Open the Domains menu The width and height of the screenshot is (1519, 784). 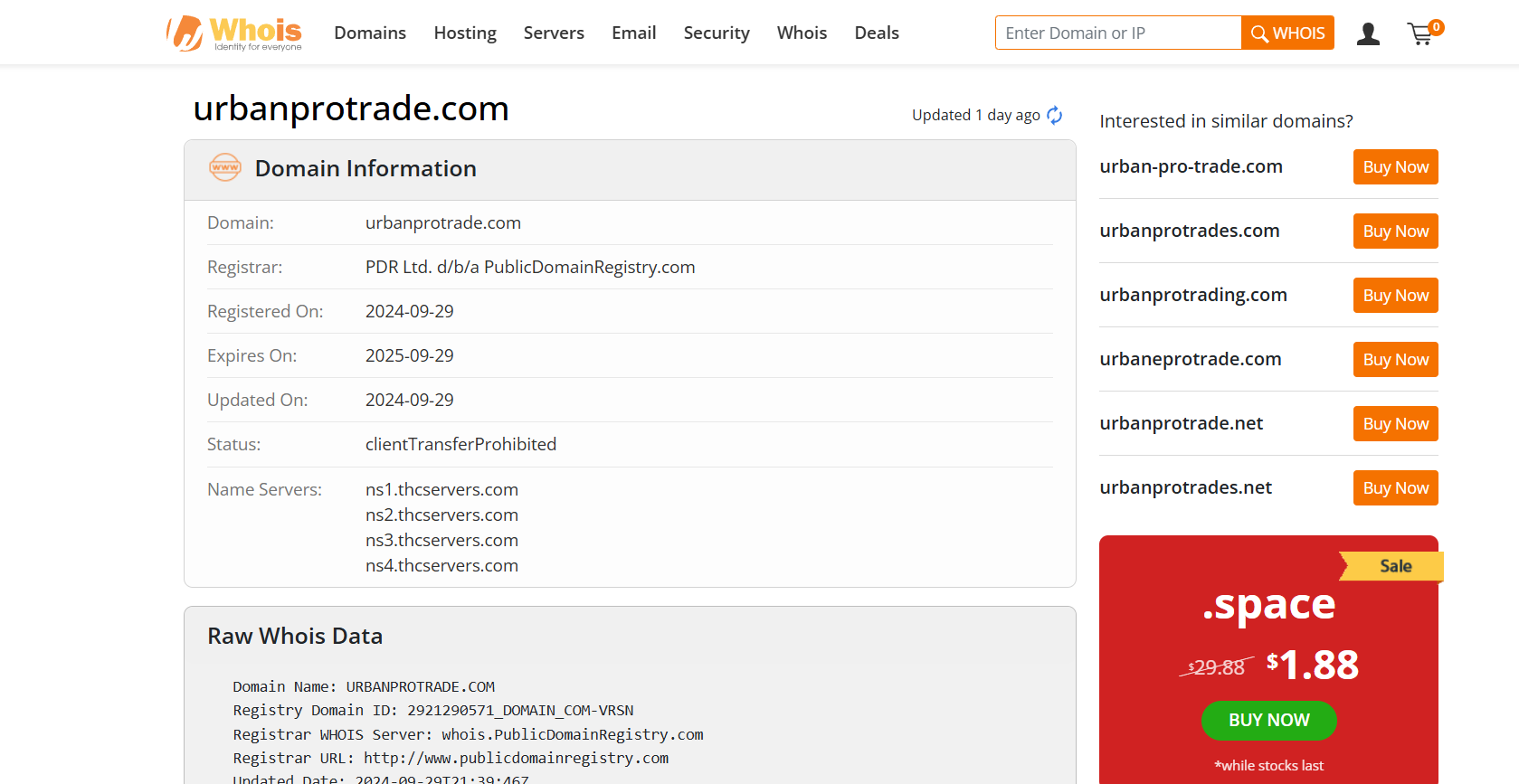coord(370,33)
